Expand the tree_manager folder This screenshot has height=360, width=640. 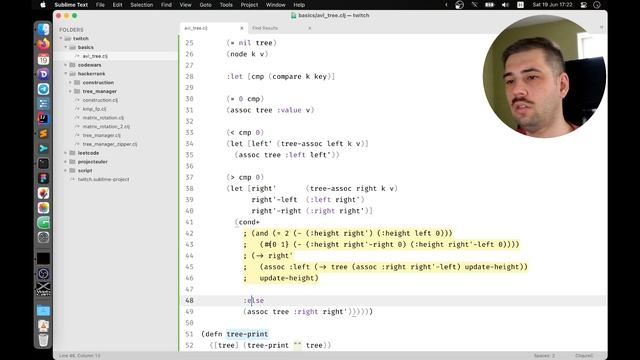tap(70, 91)
